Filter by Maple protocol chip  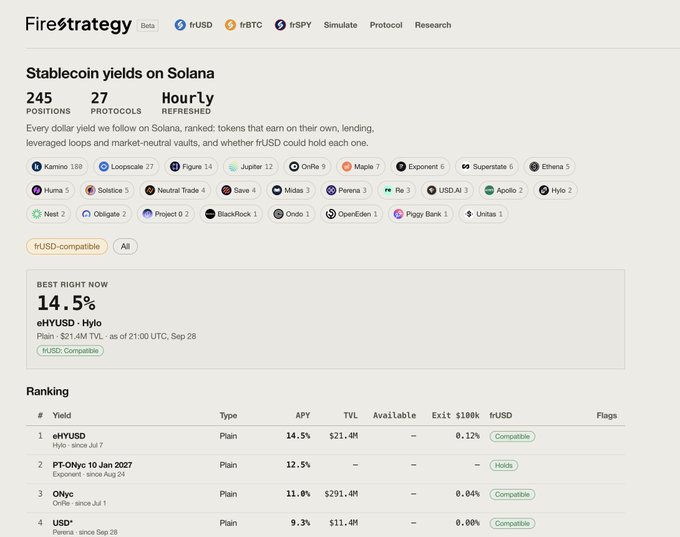(361, 167)
